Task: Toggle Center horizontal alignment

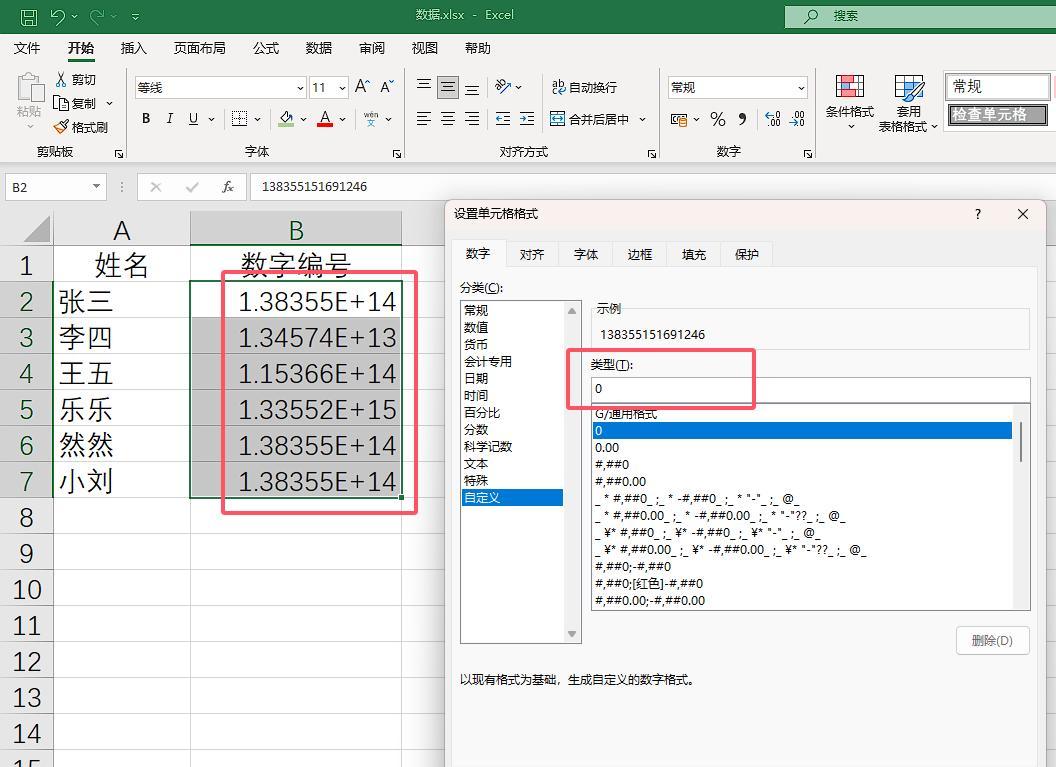Action: click(448, 119)
